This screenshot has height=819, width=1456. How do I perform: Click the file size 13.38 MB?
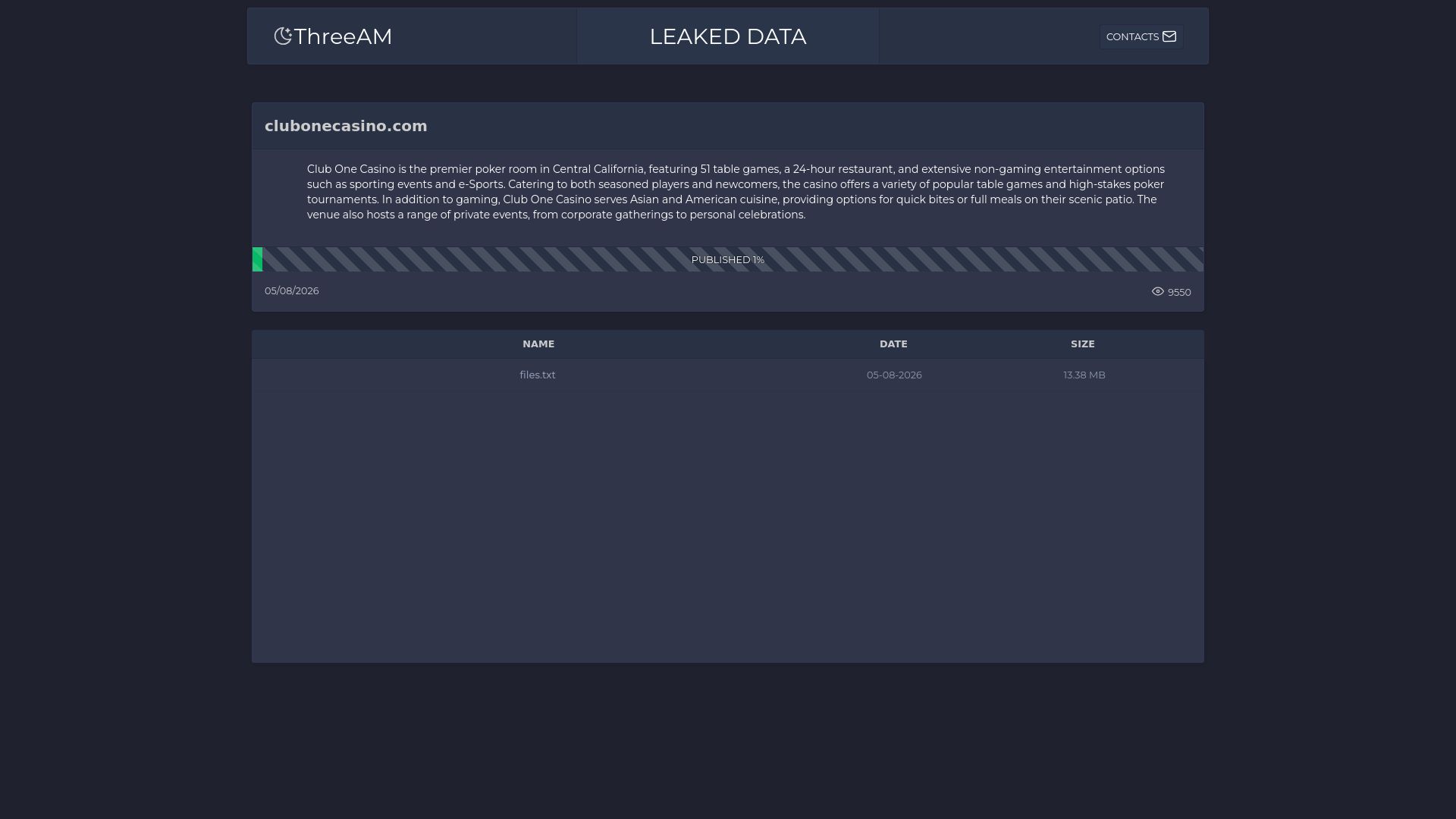pos(1084,375)
